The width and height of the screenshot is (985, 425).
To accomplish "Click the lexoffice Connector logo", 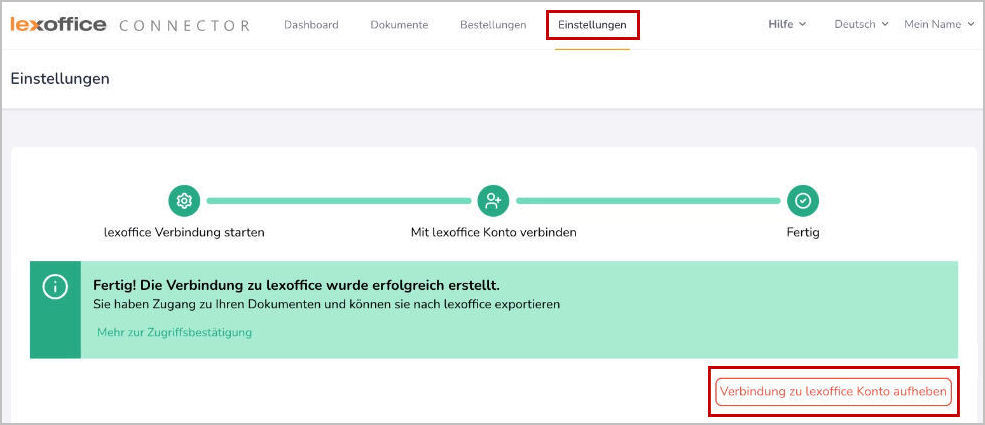I will 130,25.
